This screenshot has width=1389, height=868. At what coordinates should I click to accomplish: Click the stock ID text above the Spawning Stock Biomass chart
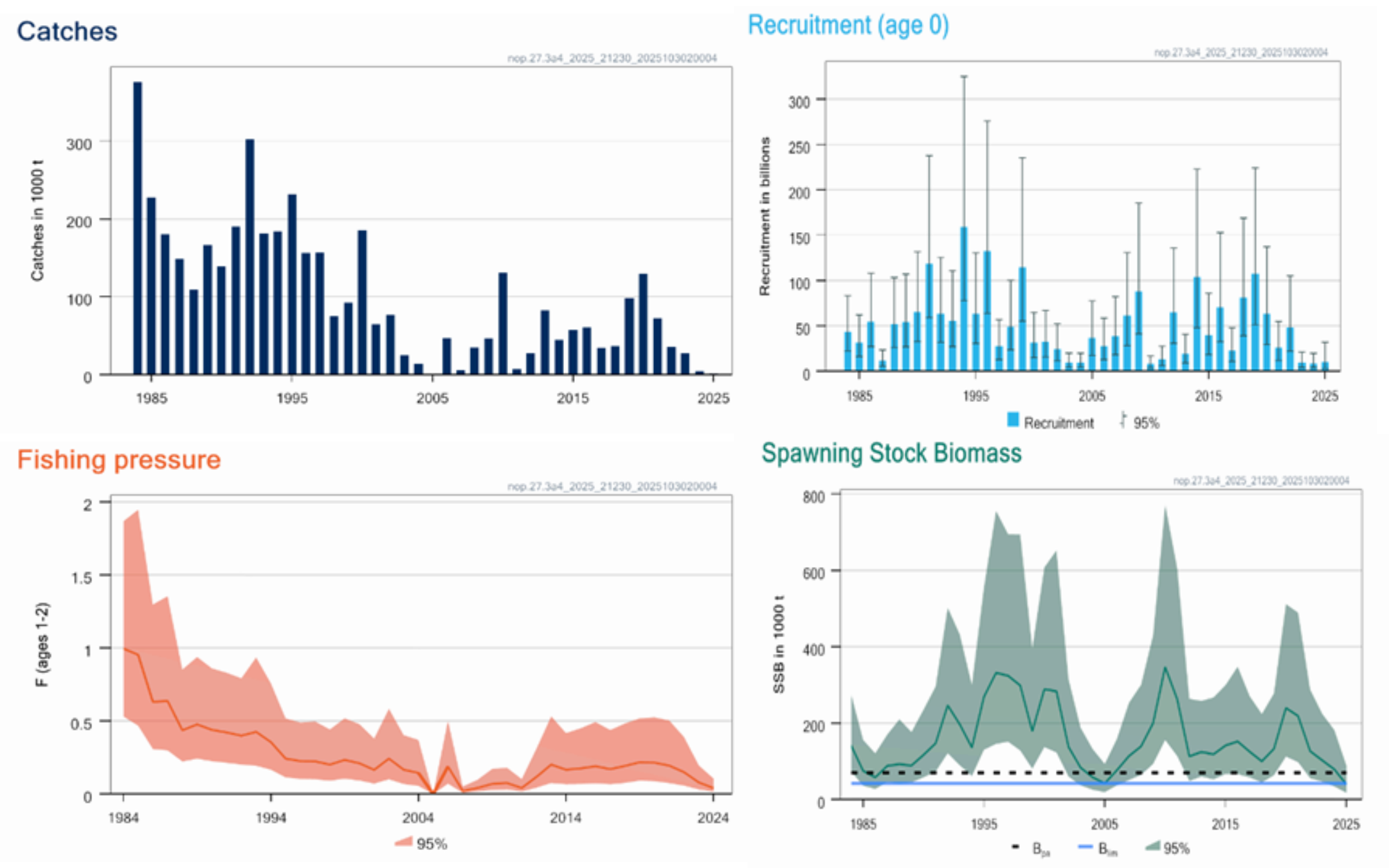pyautogui.click(x=1261, y=480)
